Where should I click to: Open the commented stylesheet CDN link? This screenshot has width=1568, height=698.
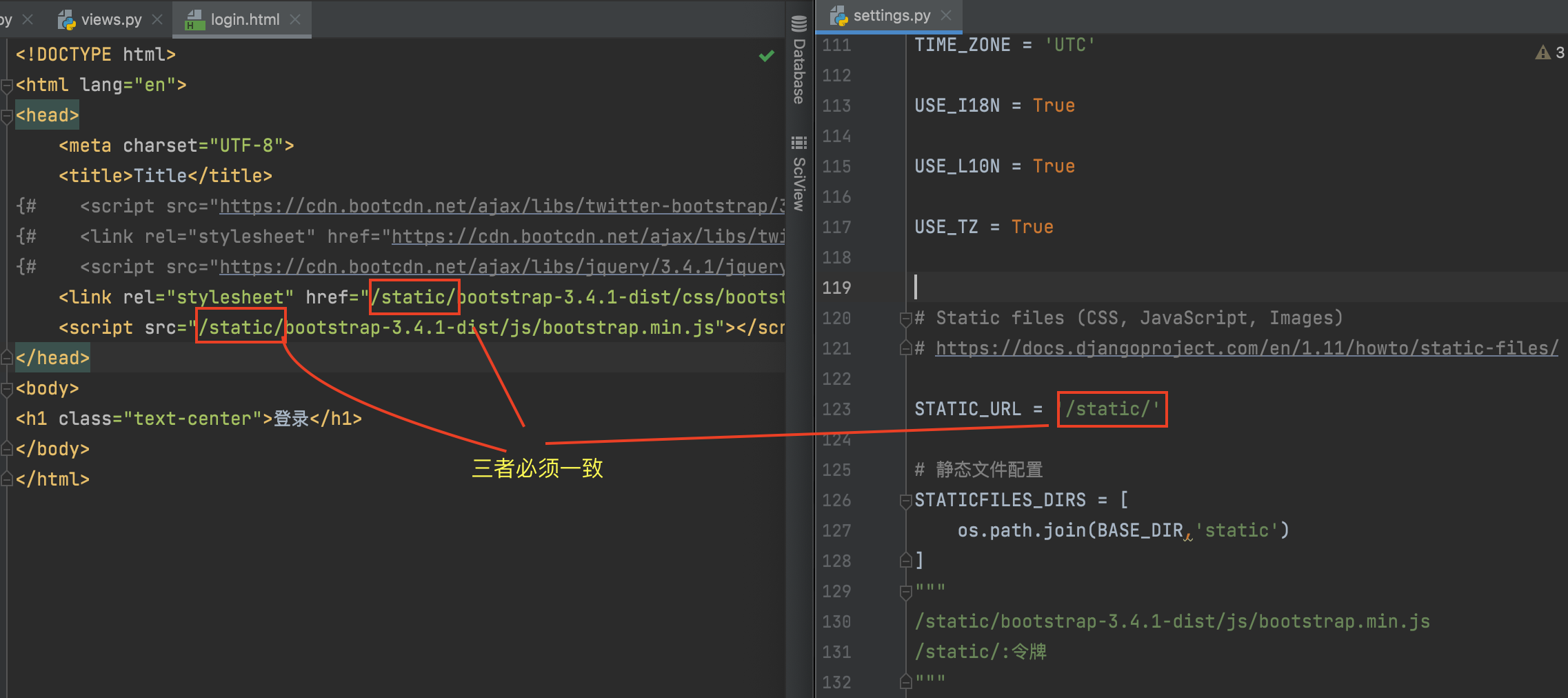coord(588,237)
